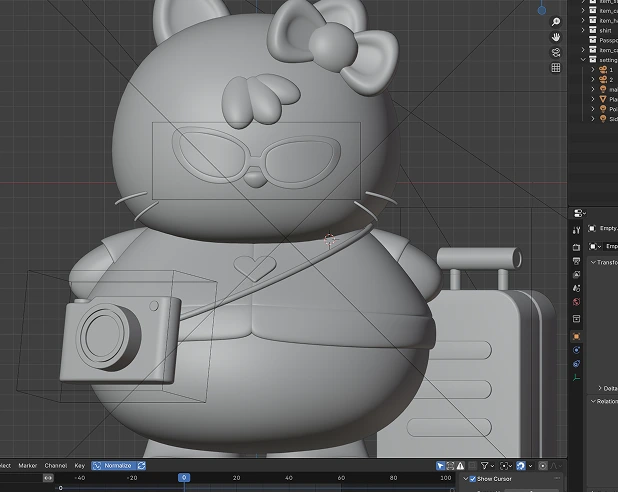Switch orthographic view with the grid icon

(x=556, y=69)
